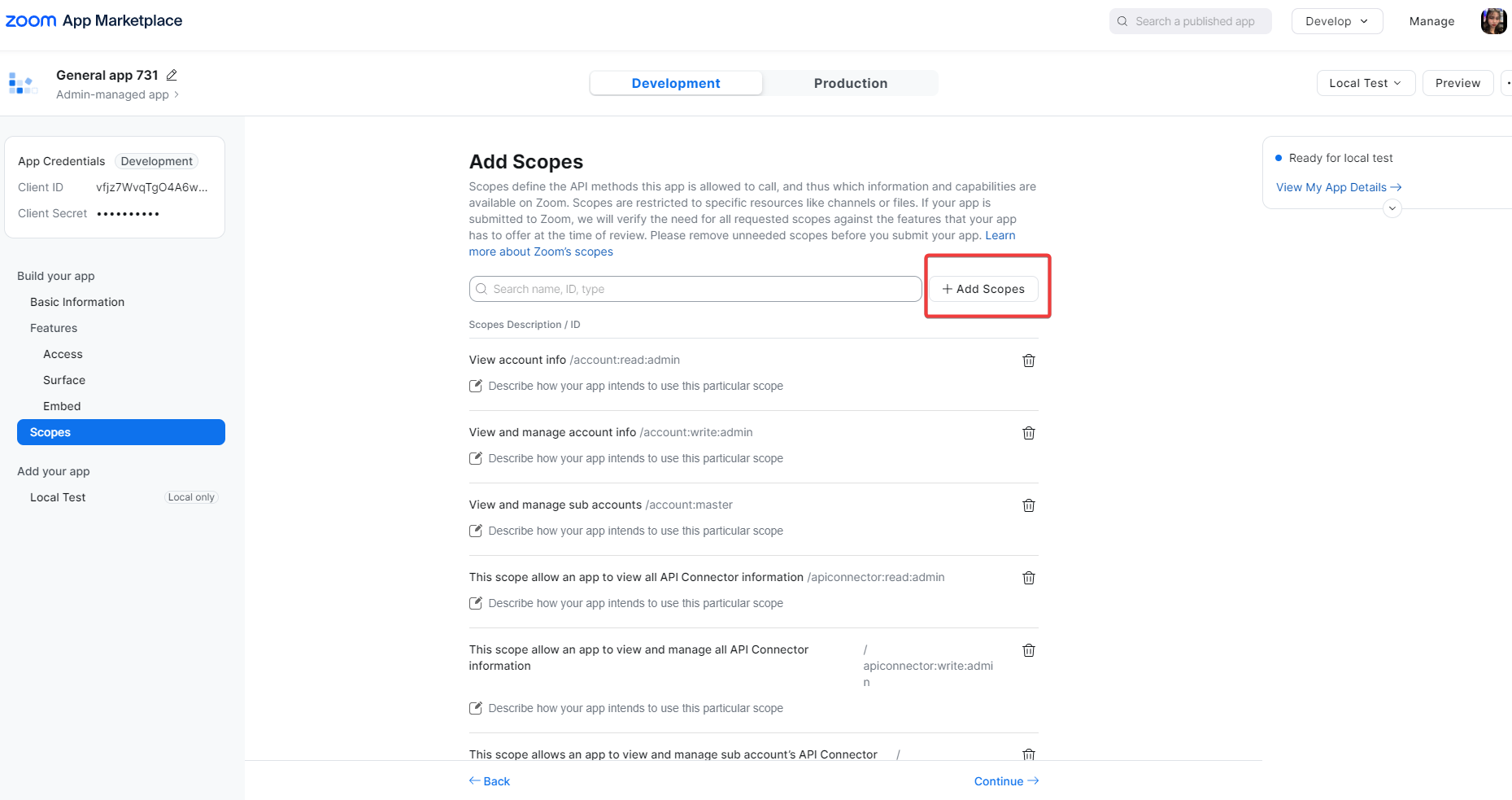This screenshot has height=800, width=1512.
Task: Click Continue to proceed
Action: click(1006, 781)
